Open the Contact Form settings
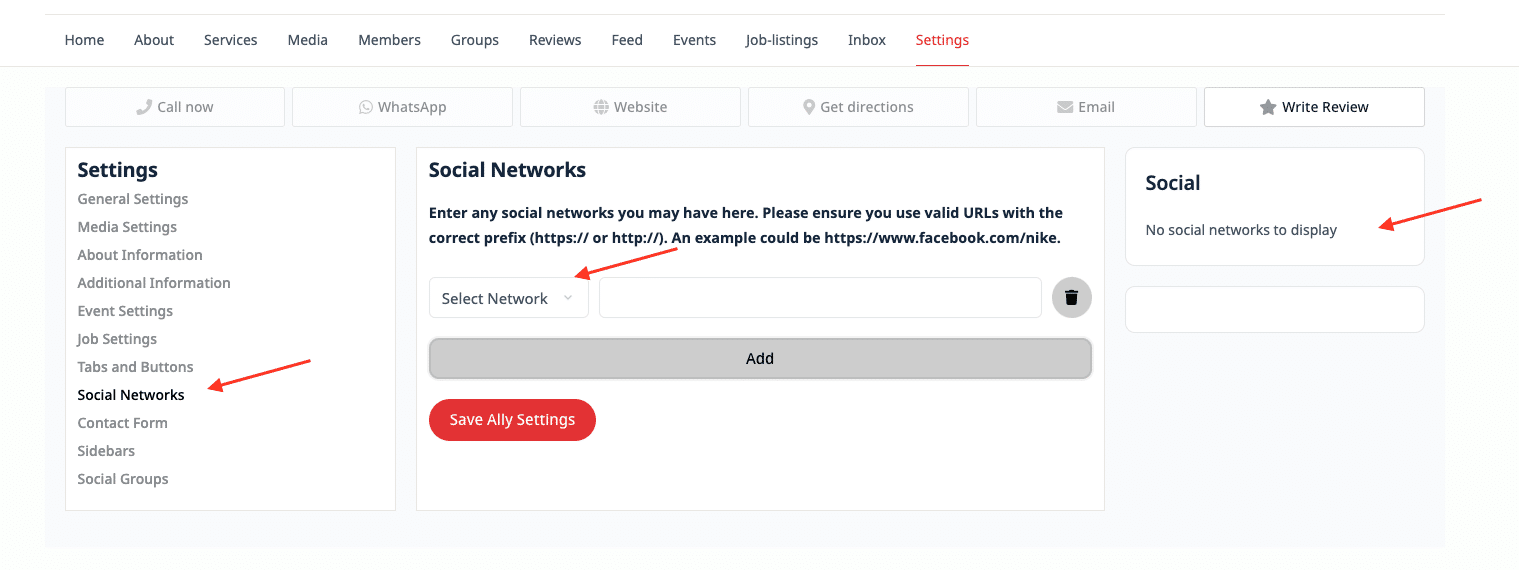 pos(123,423)
